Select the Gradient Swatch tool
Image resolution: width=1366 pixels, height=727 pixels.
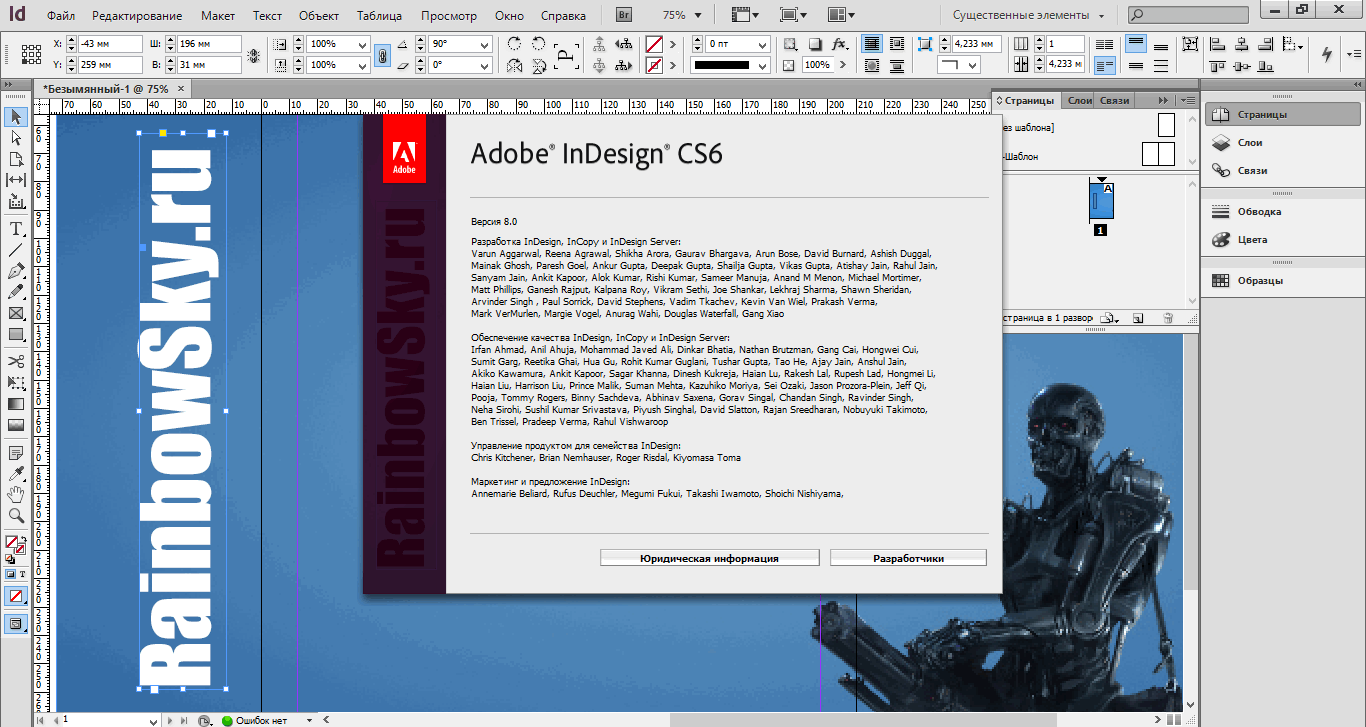[x=16, y=404]
